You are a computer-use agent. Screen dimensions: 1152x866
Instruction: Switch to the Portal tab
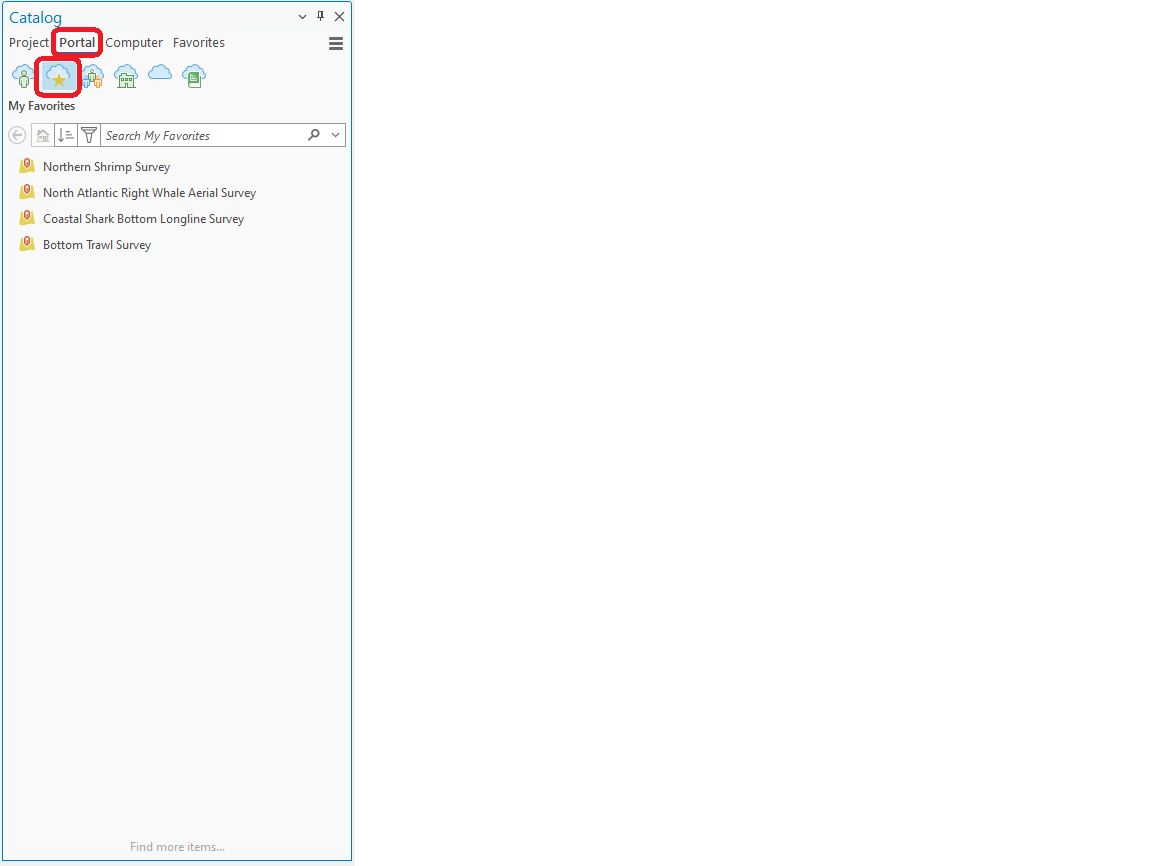coord(77,43)
